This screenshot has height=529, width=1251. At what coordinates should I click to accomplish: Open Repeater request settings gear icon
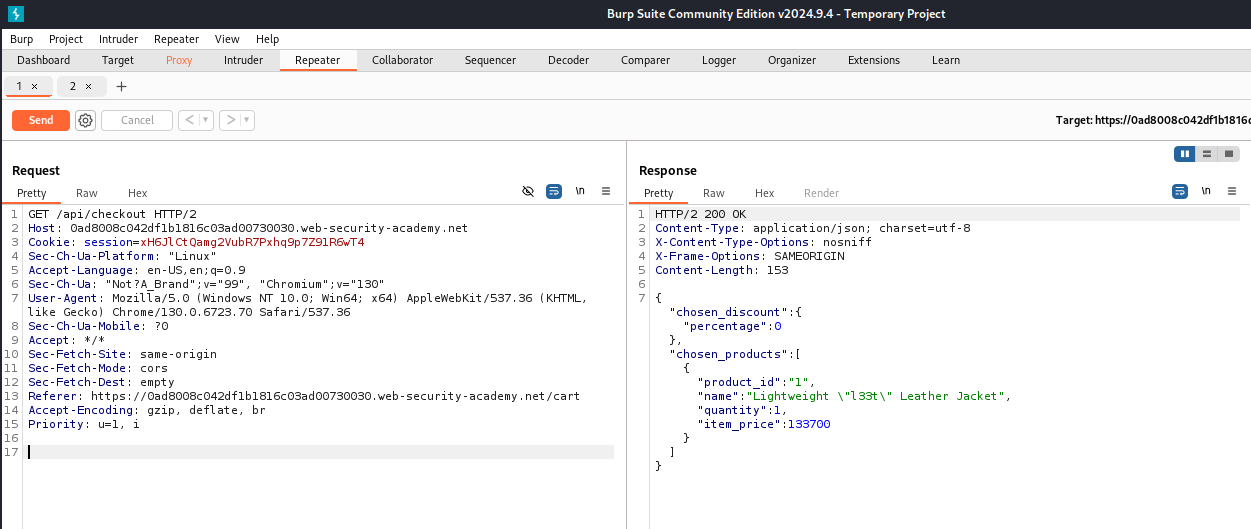pyautogui.click(x=85, y=120)
